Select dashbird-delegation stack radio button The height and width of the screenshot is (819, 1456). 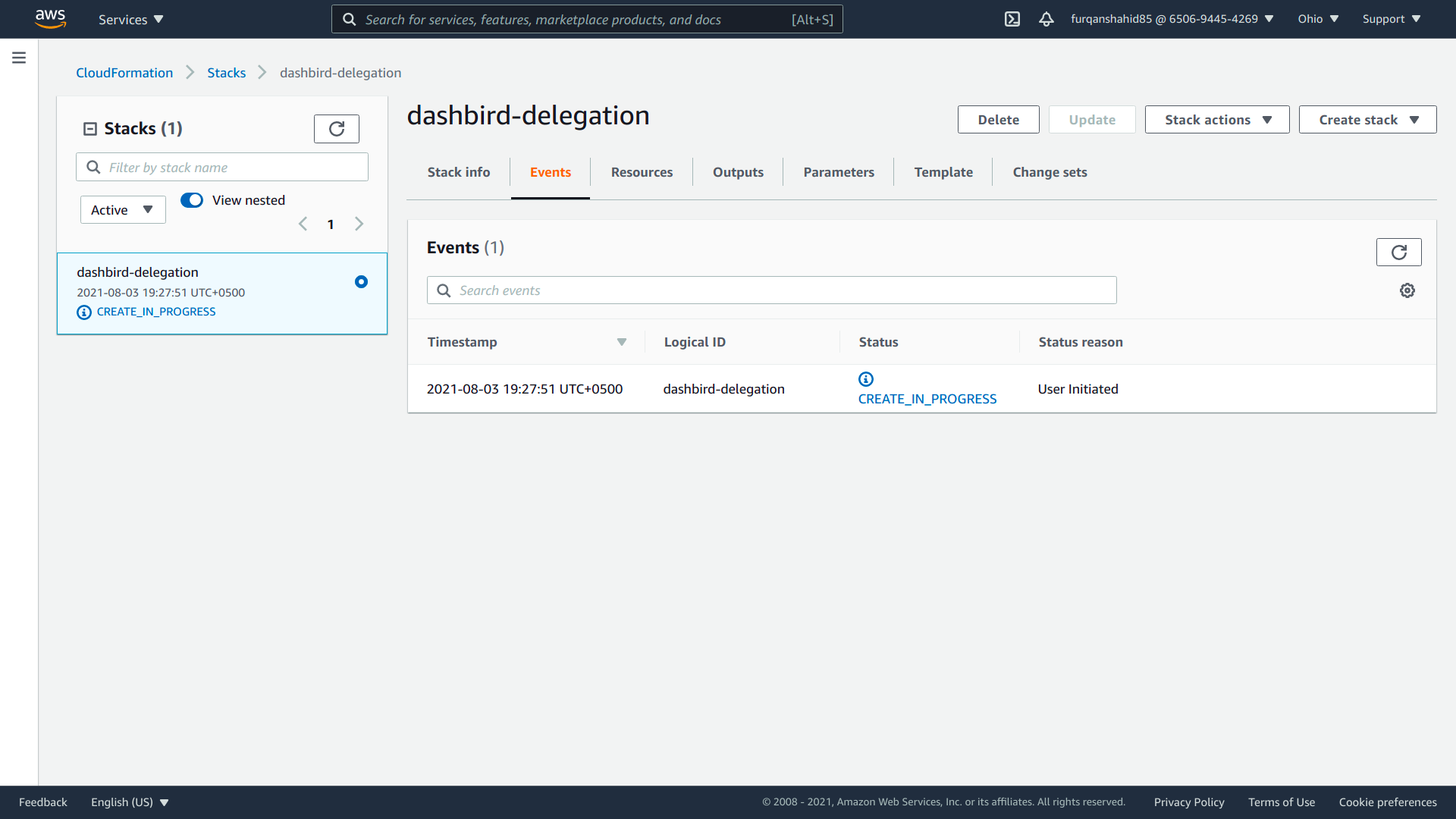361,282
